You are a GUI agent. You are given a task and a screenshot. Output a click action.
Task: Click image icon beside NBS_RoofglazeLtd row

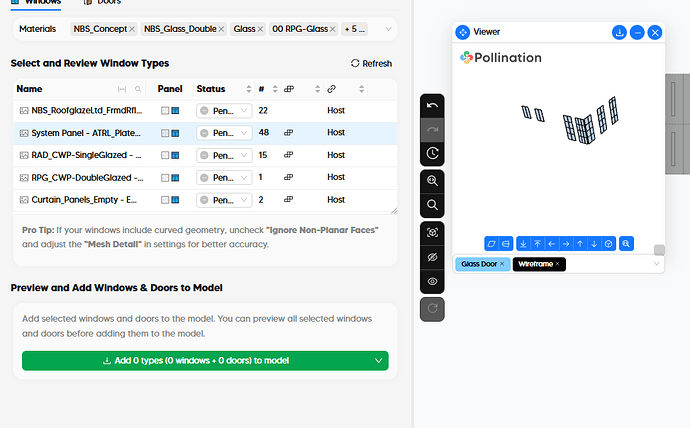[x=24, y=111]
